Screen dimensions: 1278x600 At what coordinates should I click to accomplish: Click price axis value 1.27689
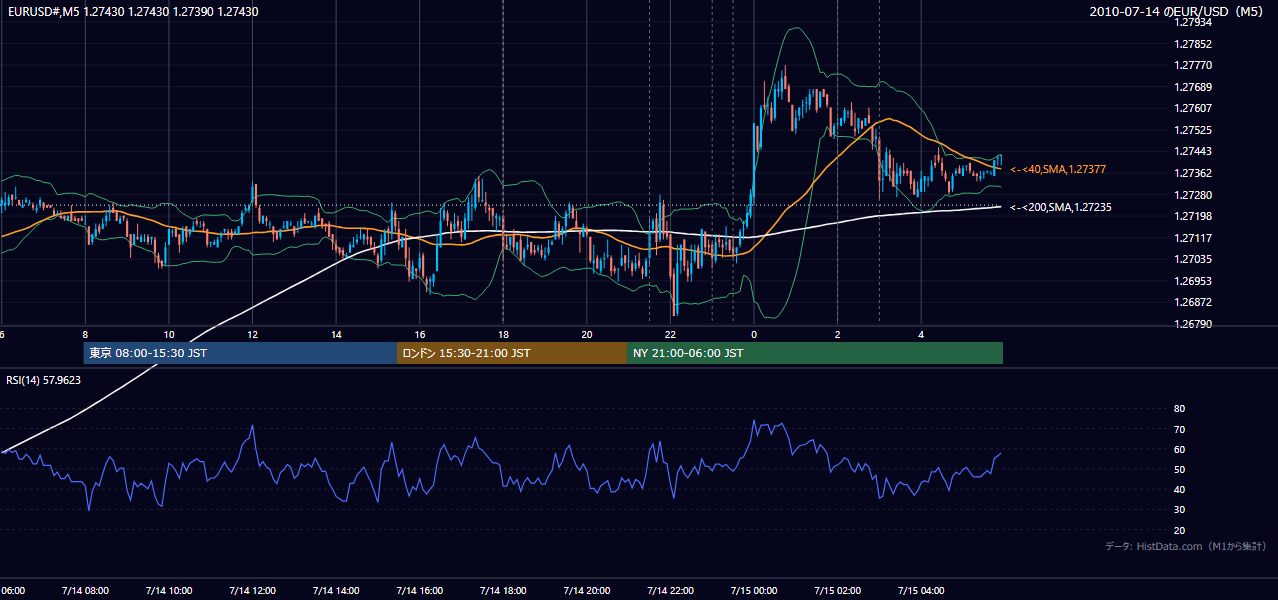[1194, 87]
